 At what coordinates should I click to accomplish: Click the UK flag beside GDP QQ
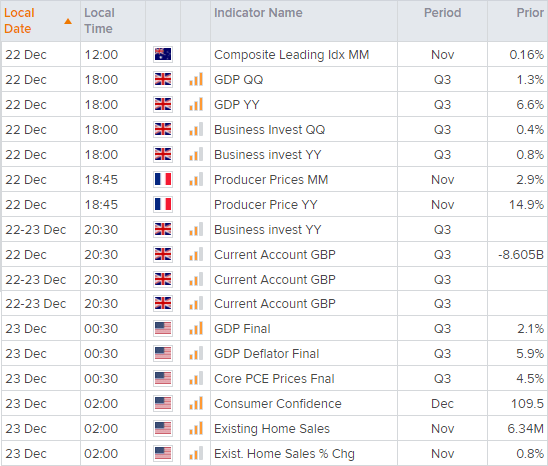(x=163, y=79)
